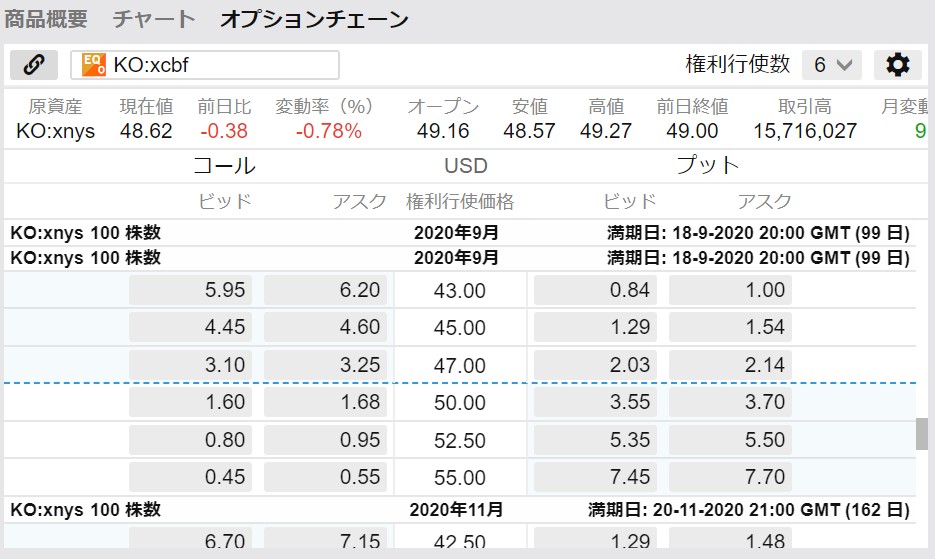Click put bid 5.35 at strike 52.50
The image size is (935, 559).
595,440
